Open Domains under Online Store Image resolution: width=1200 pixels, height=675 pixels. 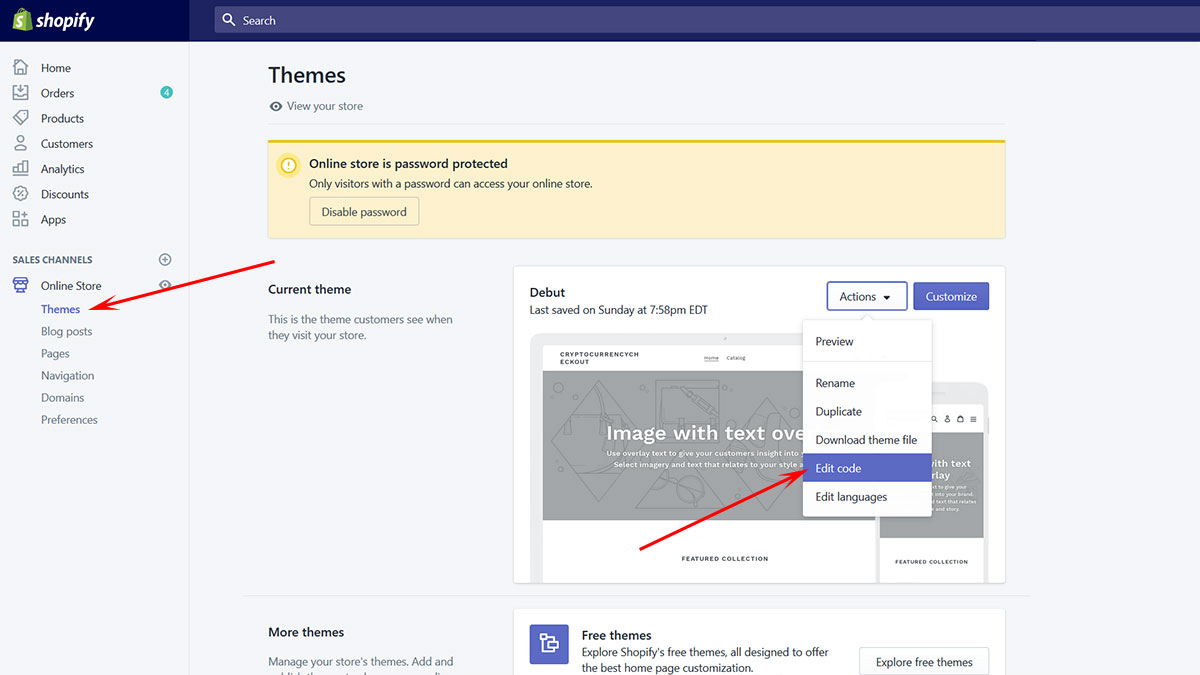tap(63, 397)
